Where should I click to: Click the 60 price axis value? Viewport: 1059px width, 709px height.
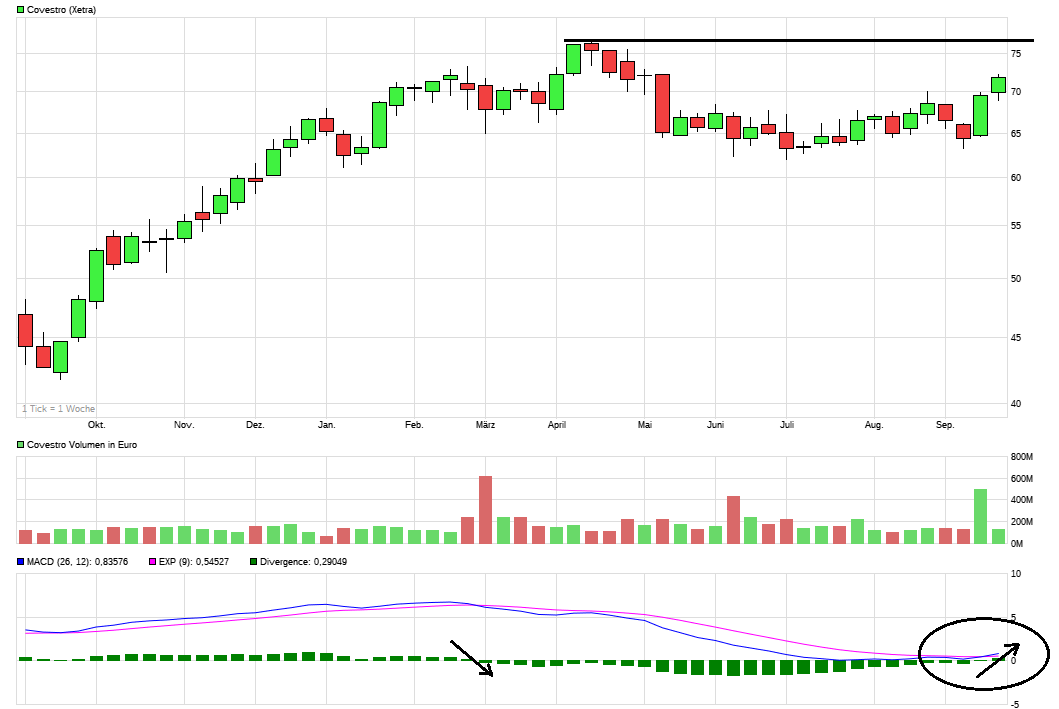(1016, 178)
